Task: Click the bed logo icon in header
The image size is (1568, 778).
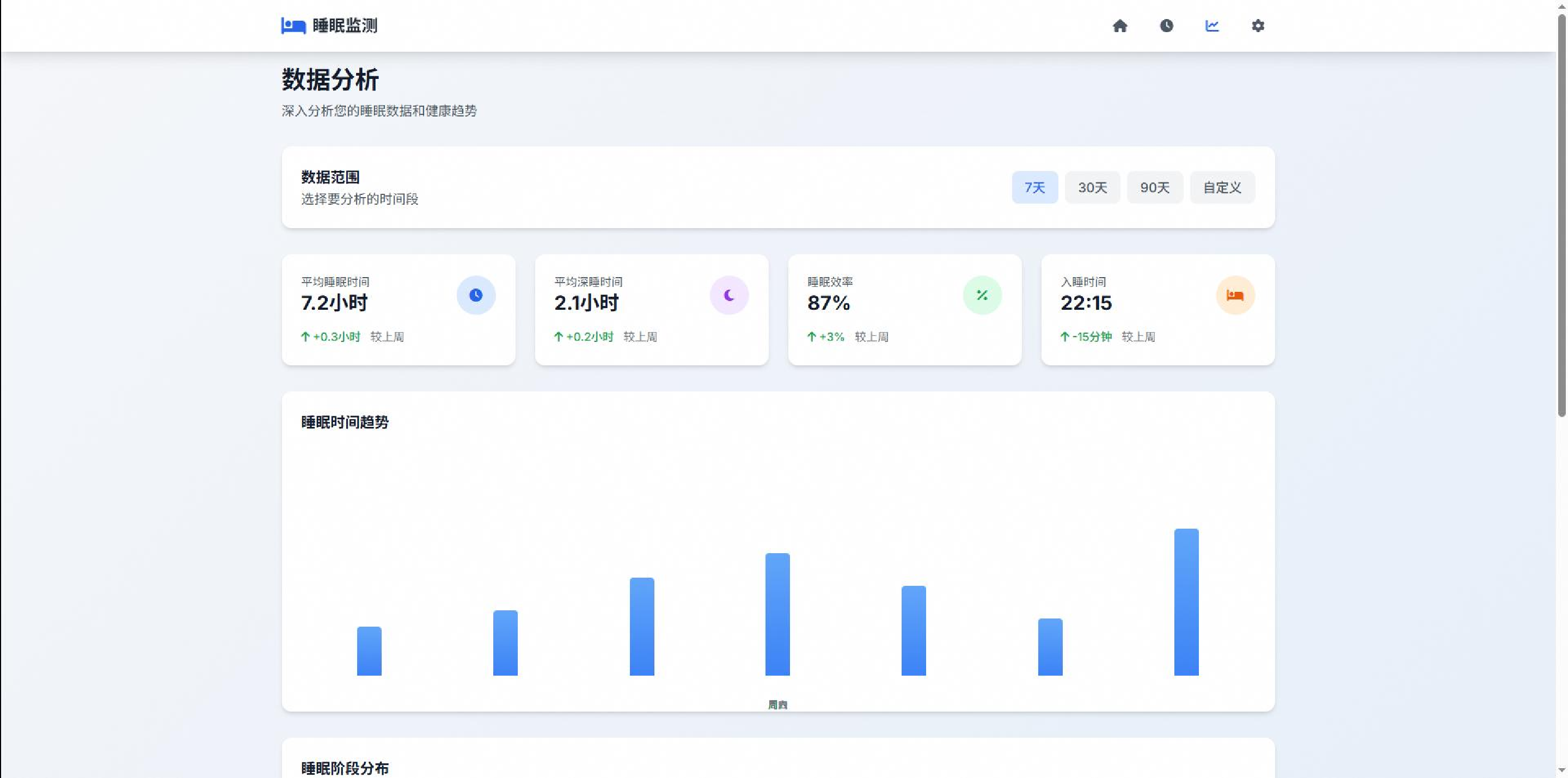Action: (x=293, y=26)
